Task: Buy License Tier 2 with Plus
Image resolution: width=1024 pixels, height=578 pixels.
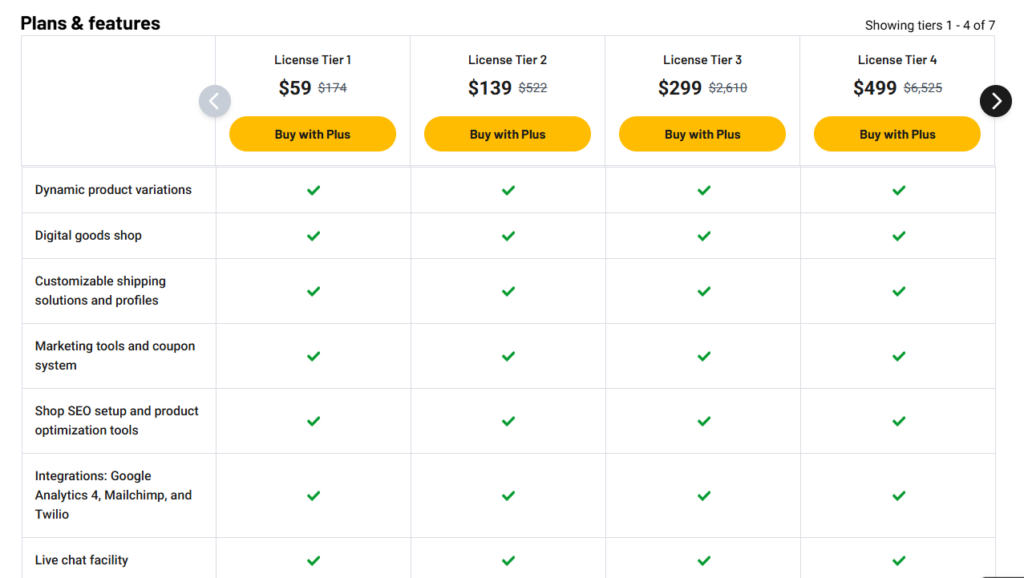Action: 507,134
